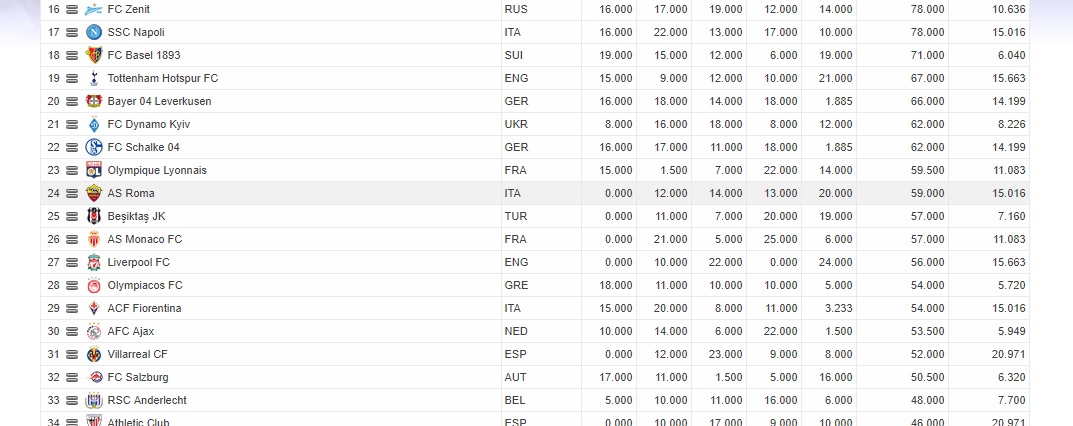Expand the lines icon for AS Monaco FC
The height and width of the screenshot is (426, 1073).
72,239
